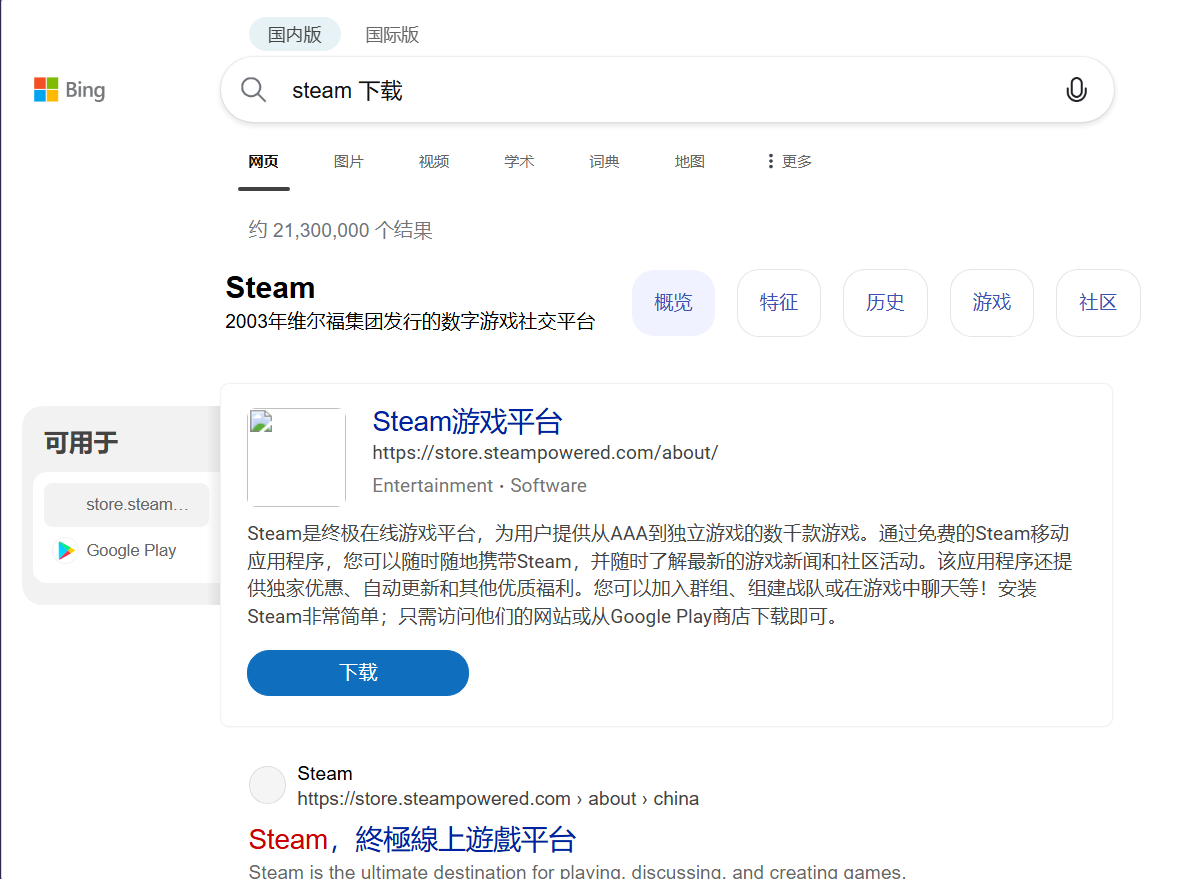Focus the search box containing steam 下载
The width and height of the screenshot is (1192, 879).
(x=667, y=90)
